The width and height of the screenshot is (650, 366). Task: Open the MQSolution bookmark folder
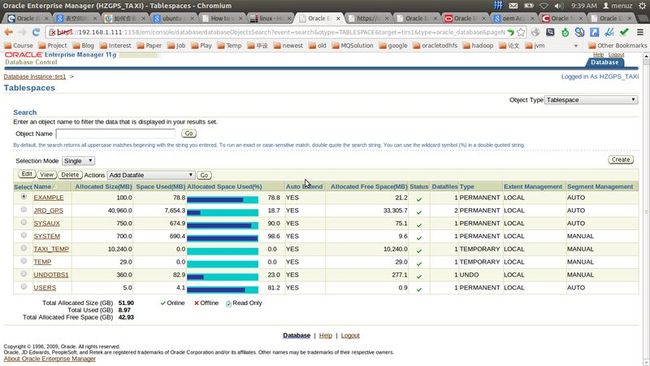tap(352, 46)
